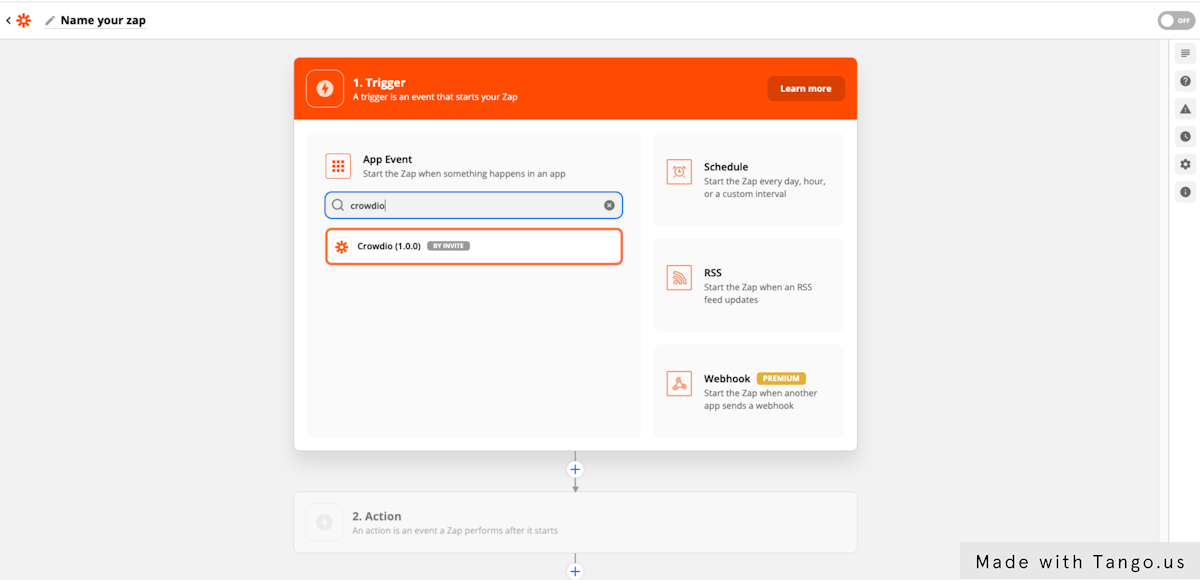The width and height of the screenshot is (1200, 580).
Task: Open the help question mark sidebar icon
Action: click(x=1185, y=81)
